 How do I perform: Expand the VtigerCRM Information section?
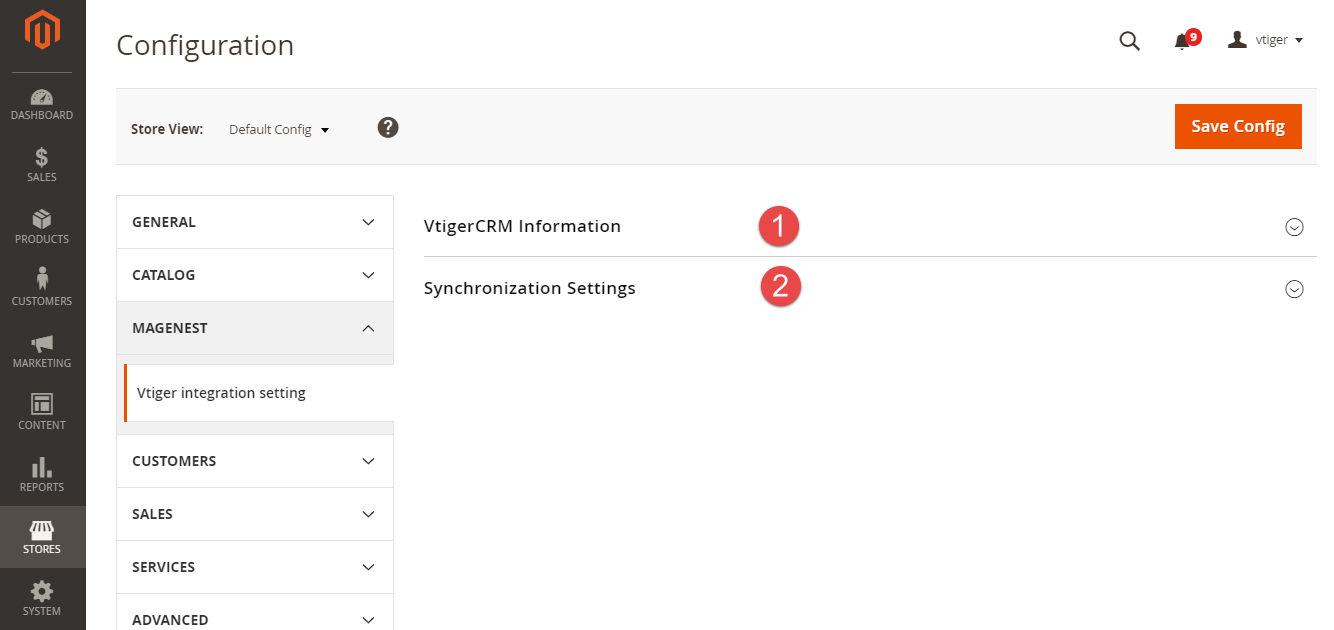1294,227
